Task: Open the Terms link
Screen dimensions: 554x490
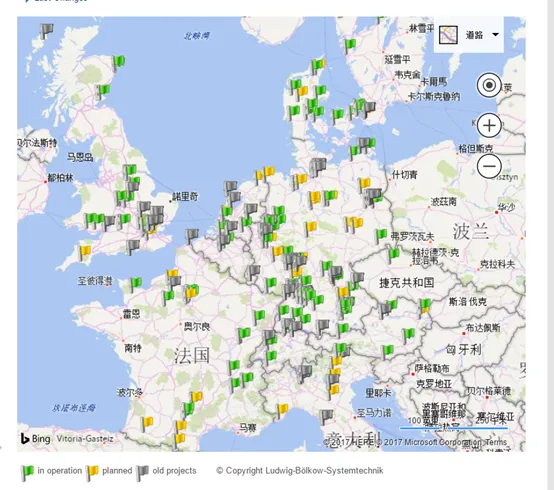Action: (496, 442)
